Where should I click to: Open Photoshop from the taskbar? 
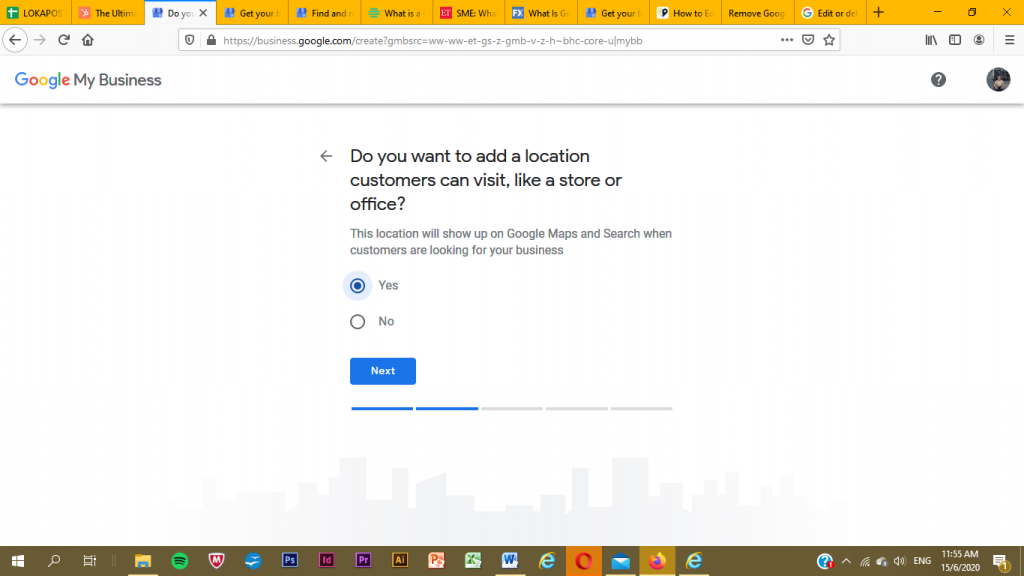click(290, 561)
